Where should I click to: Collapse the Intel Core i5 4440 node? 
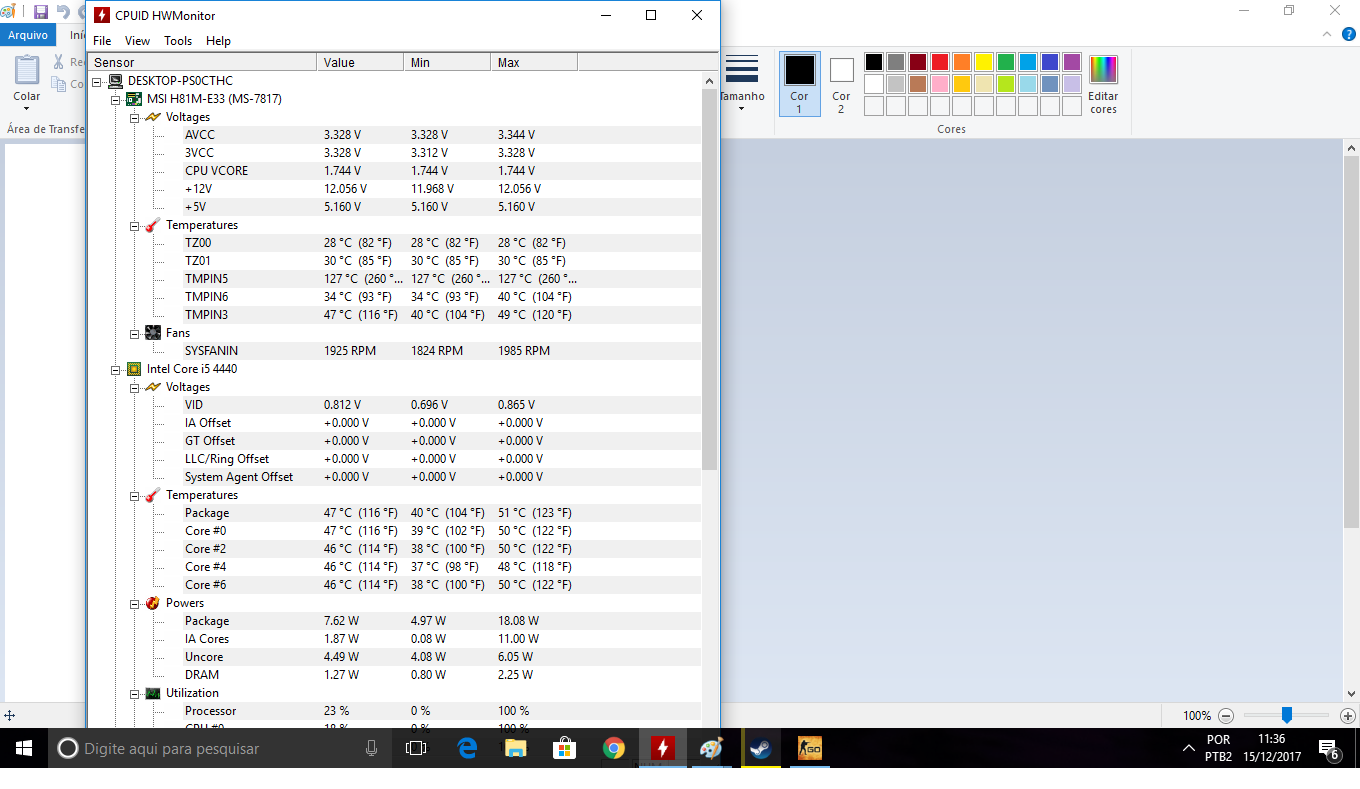coord(115,369)
